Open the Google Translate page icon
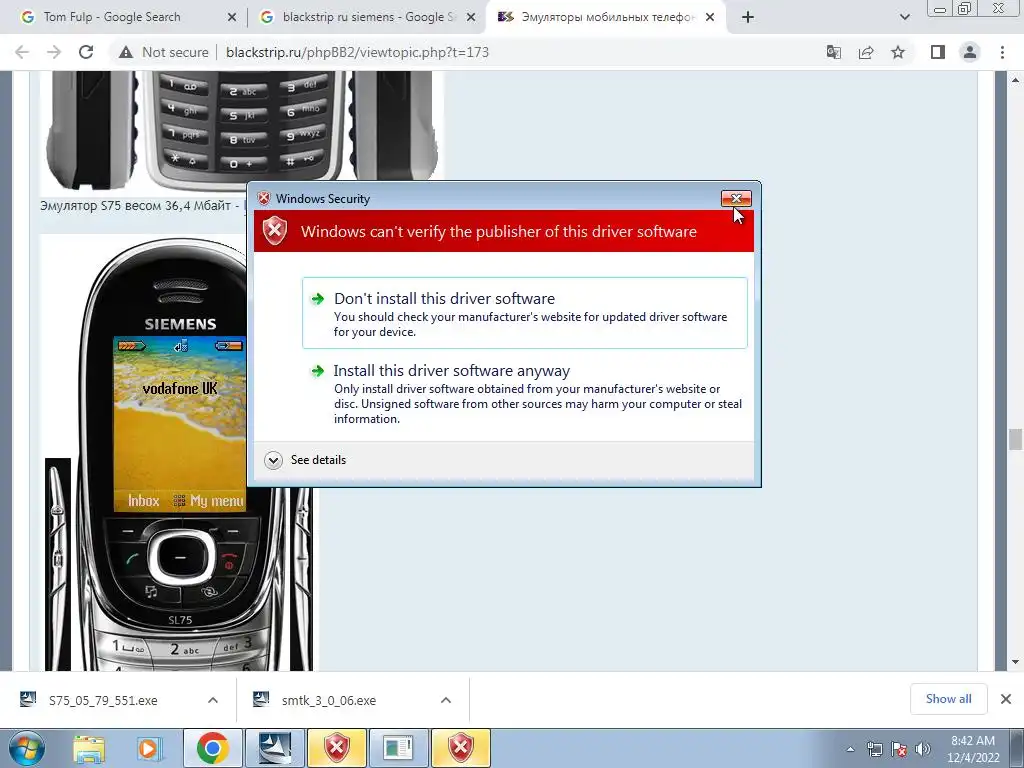 coord(834,52)
